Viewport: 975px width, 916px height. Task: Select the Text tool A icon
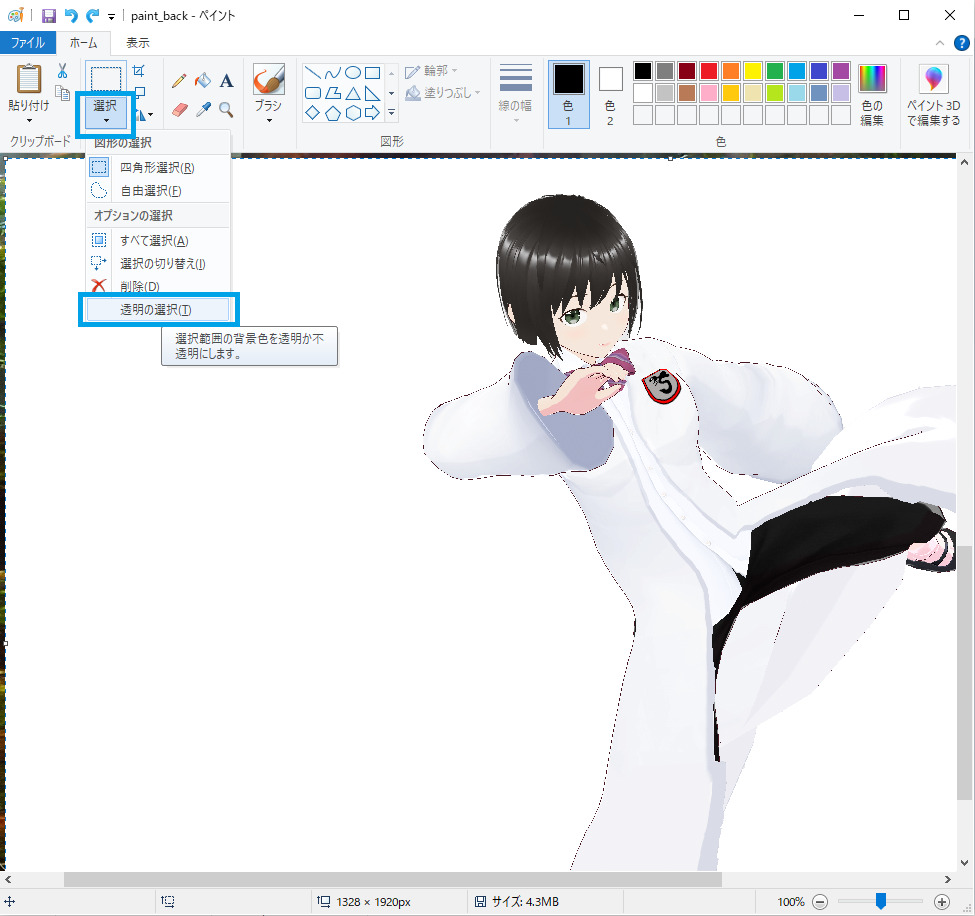[x=226, y=81]
